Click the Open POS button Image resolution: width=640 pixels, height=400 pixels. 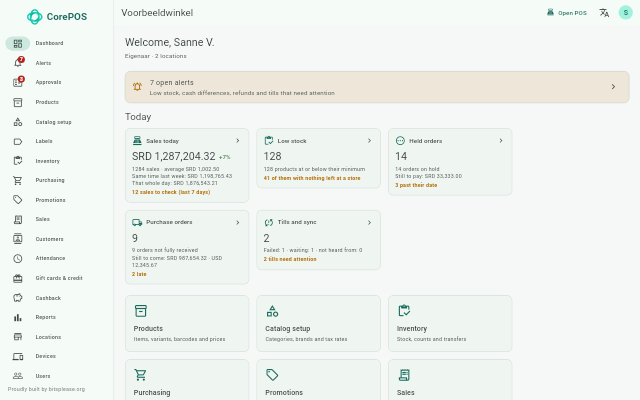[x=567, y=13]
